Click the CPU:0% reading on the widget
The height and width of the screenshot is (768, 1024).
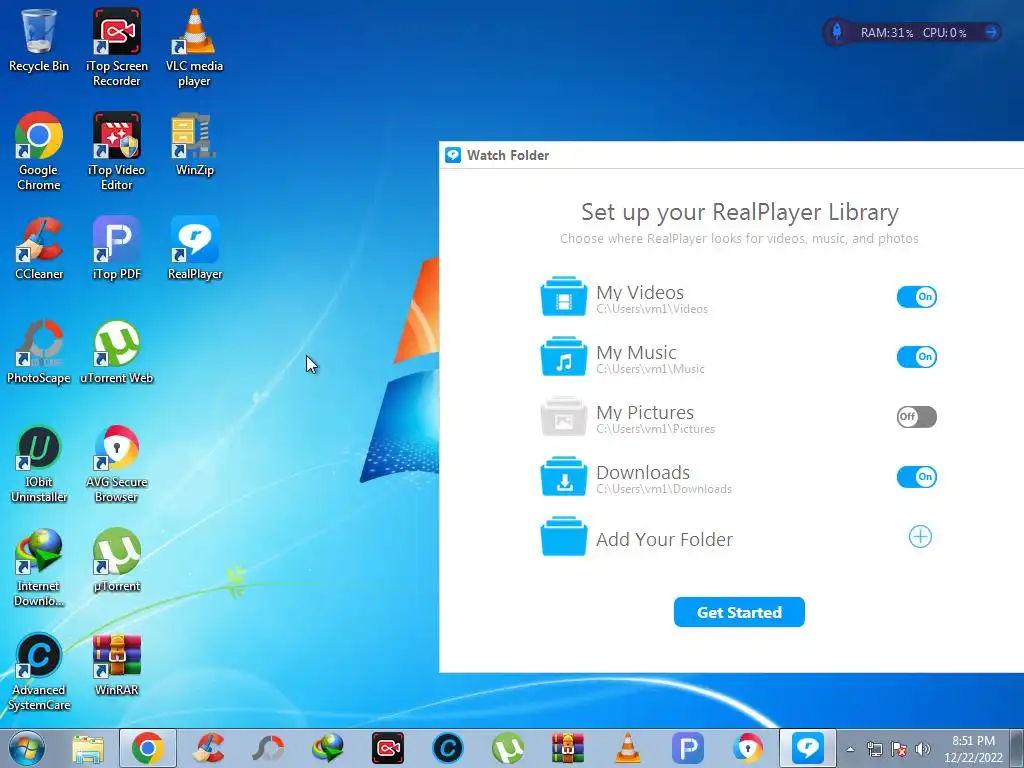coord(944,33)
